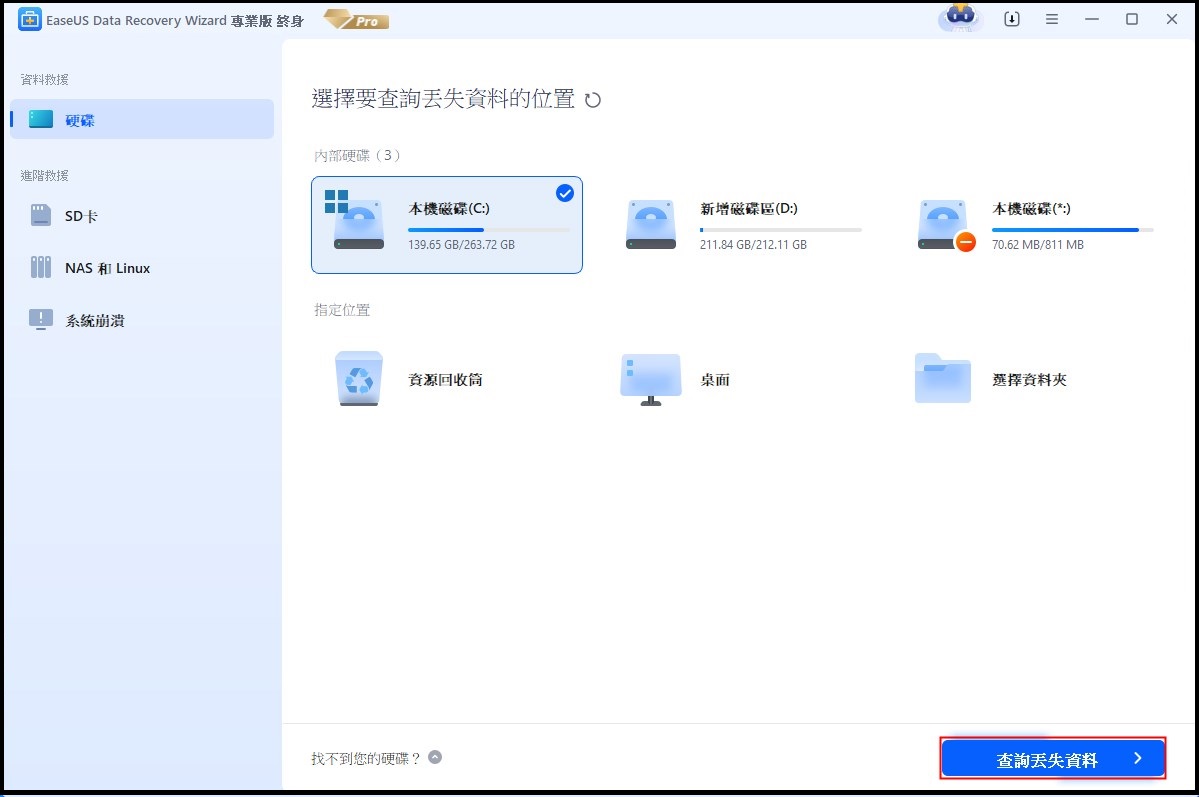
Task: Click the C: drive capacity bar
Action: tap(488, 231)
